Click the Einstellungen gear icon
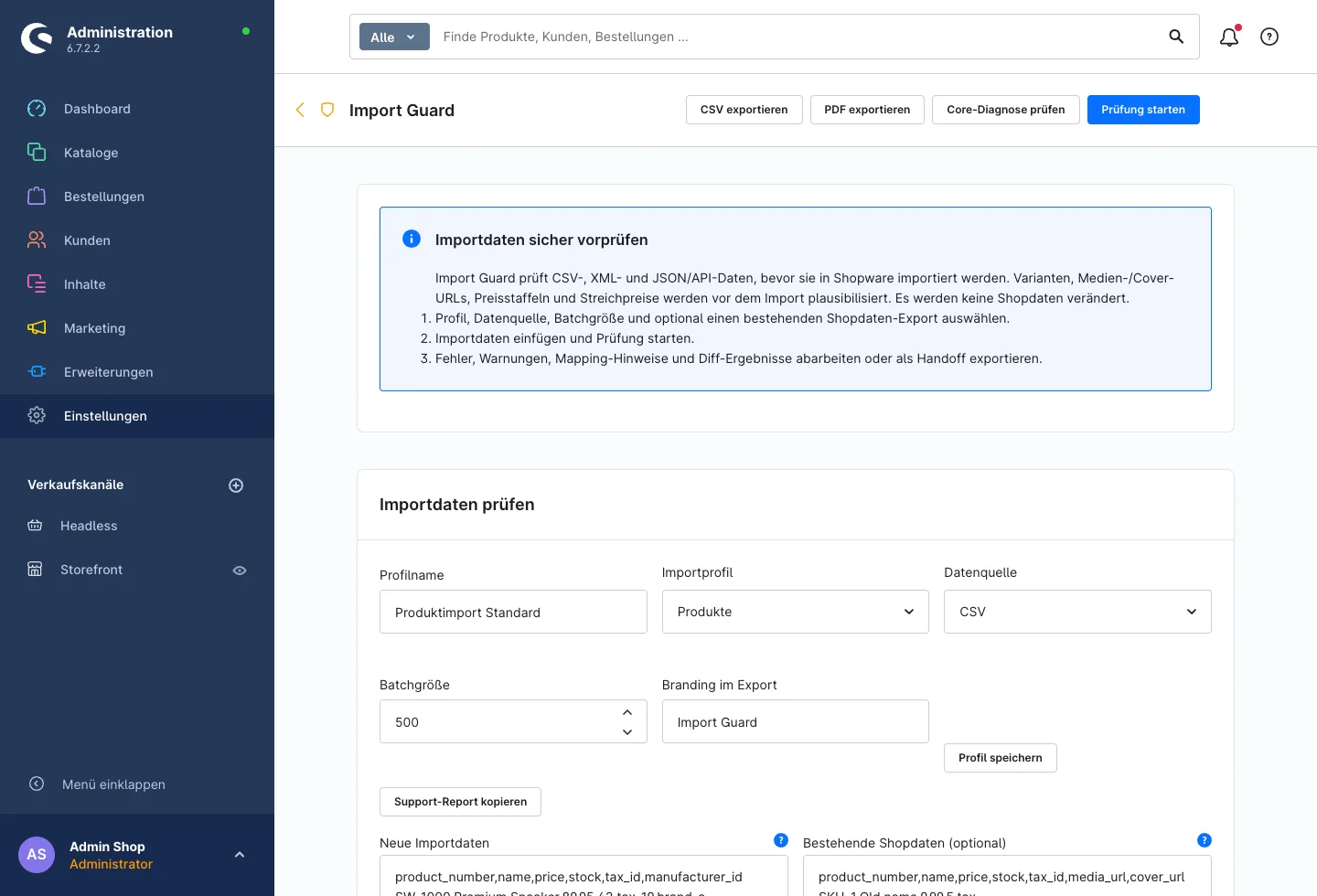 tap(37, 415)
